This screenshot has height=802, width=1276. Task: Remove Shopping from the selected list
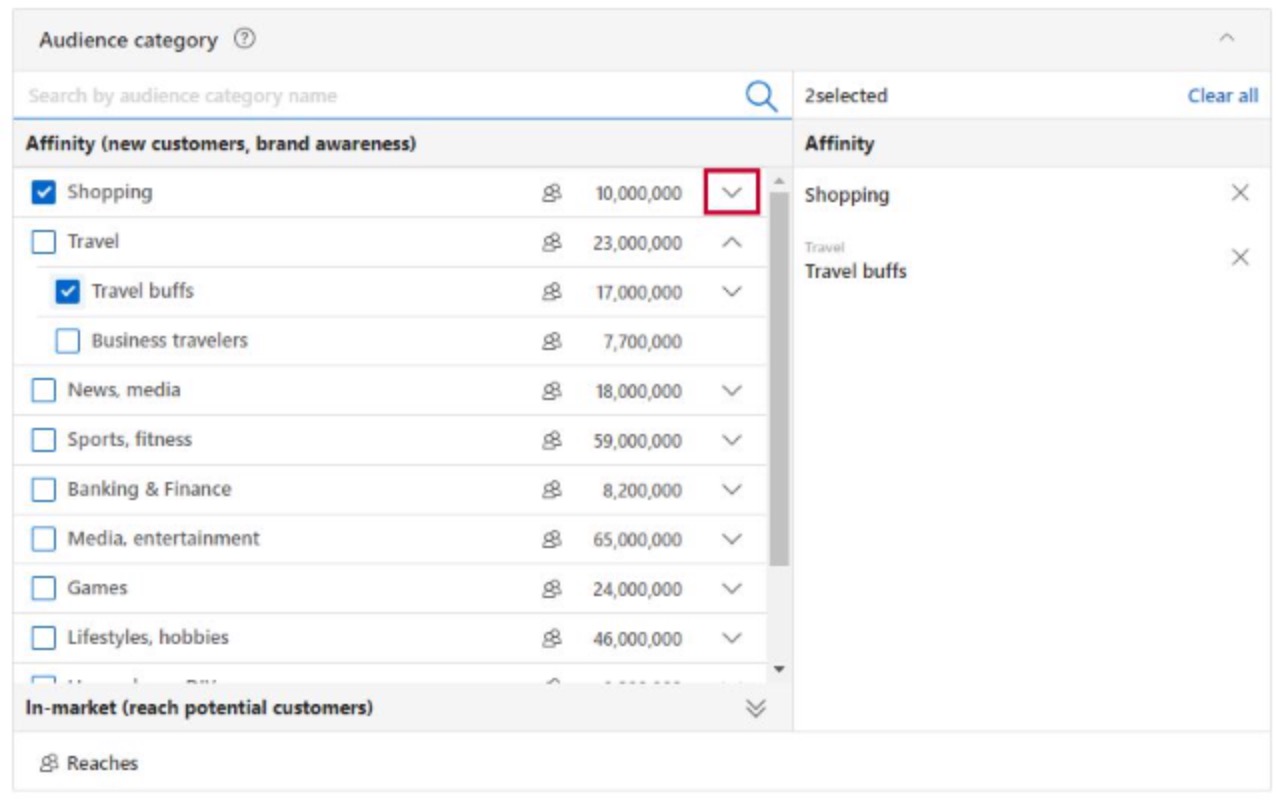pyautogui.click(x=1240, y=193)
